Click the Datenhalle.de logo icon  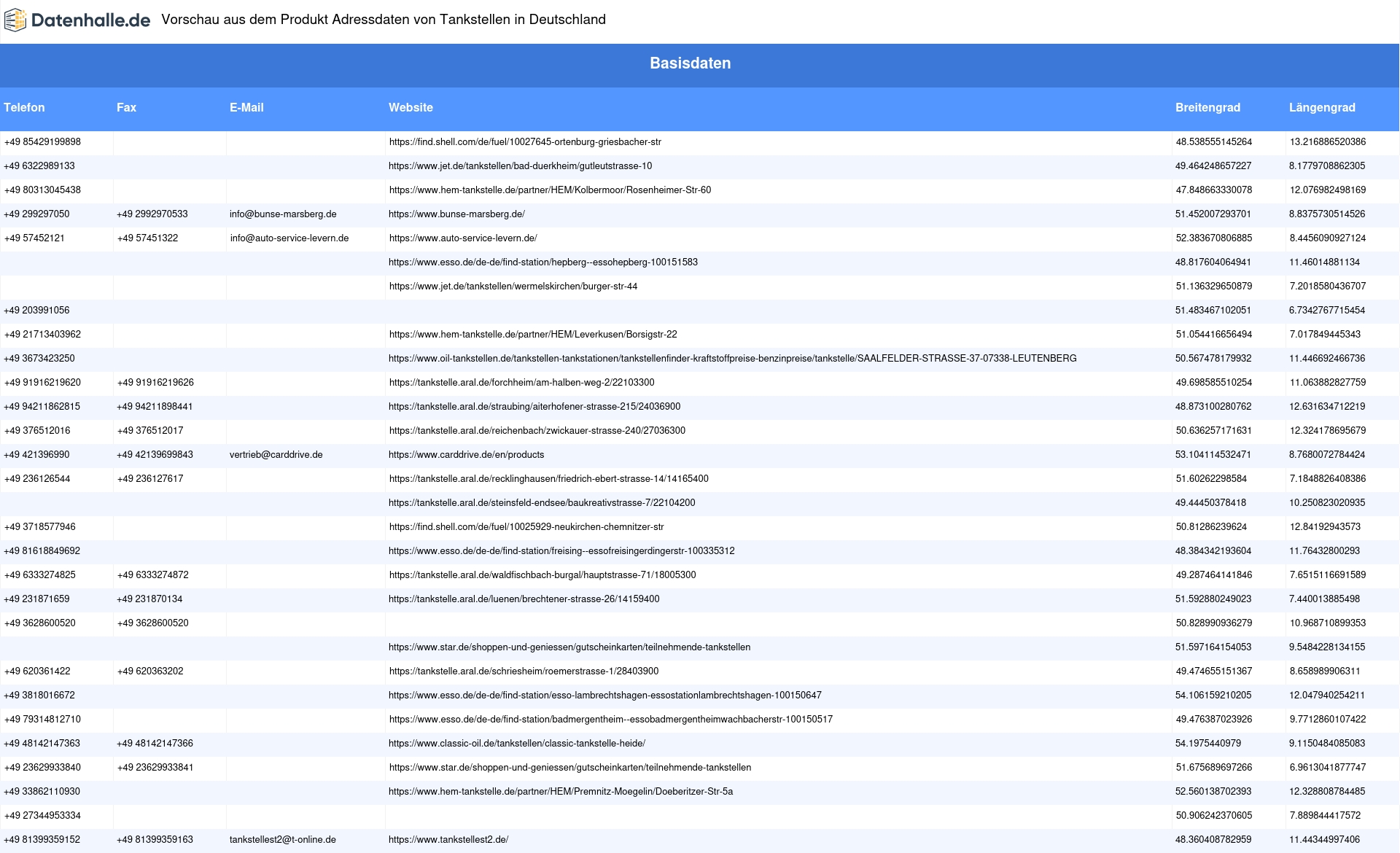tap(15, 20)
